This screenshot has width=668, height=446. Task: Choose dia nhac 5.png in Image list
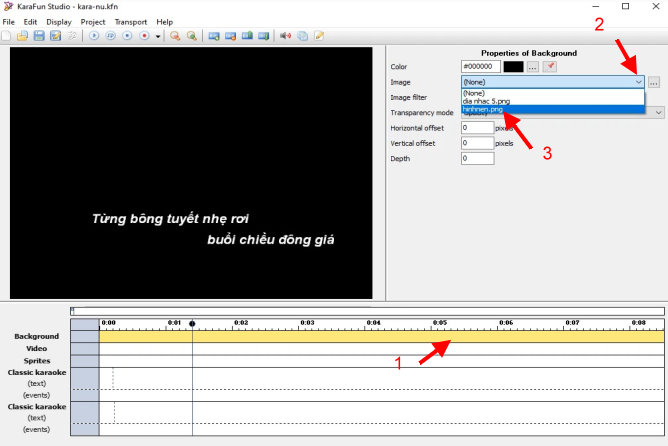click(x=489, y=101)
